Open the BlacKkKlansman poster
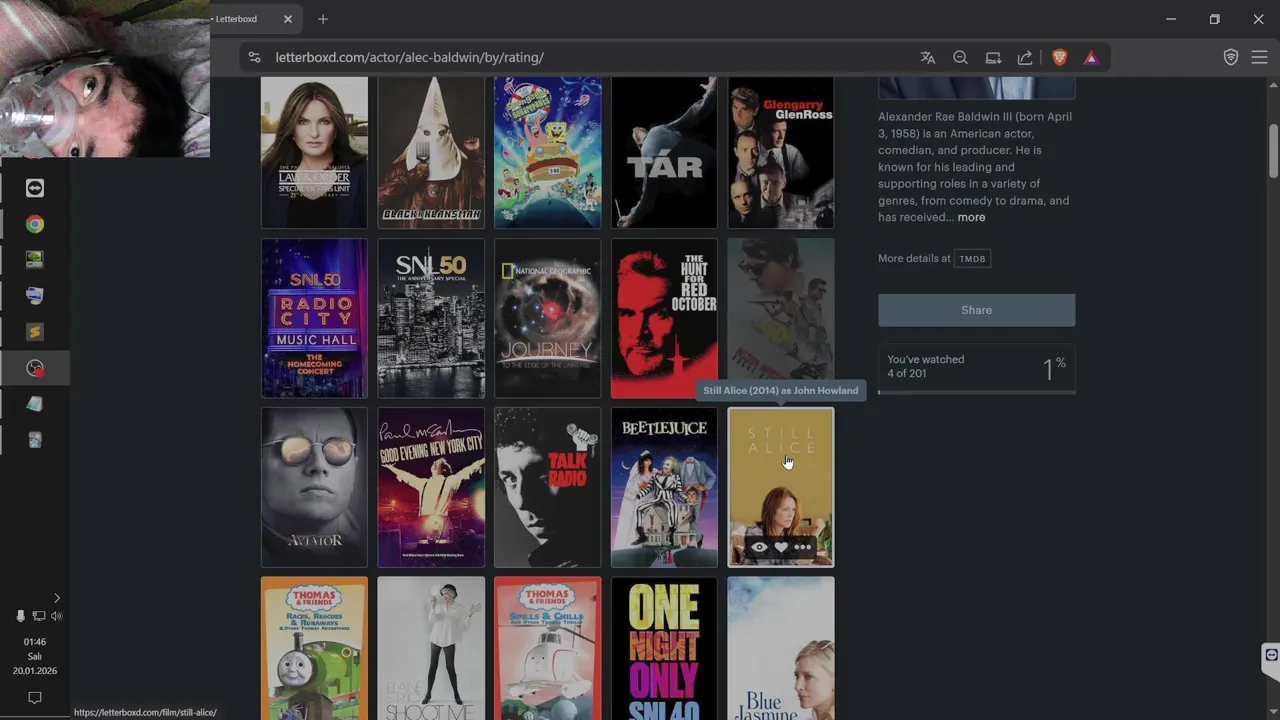 click(431, 153)
